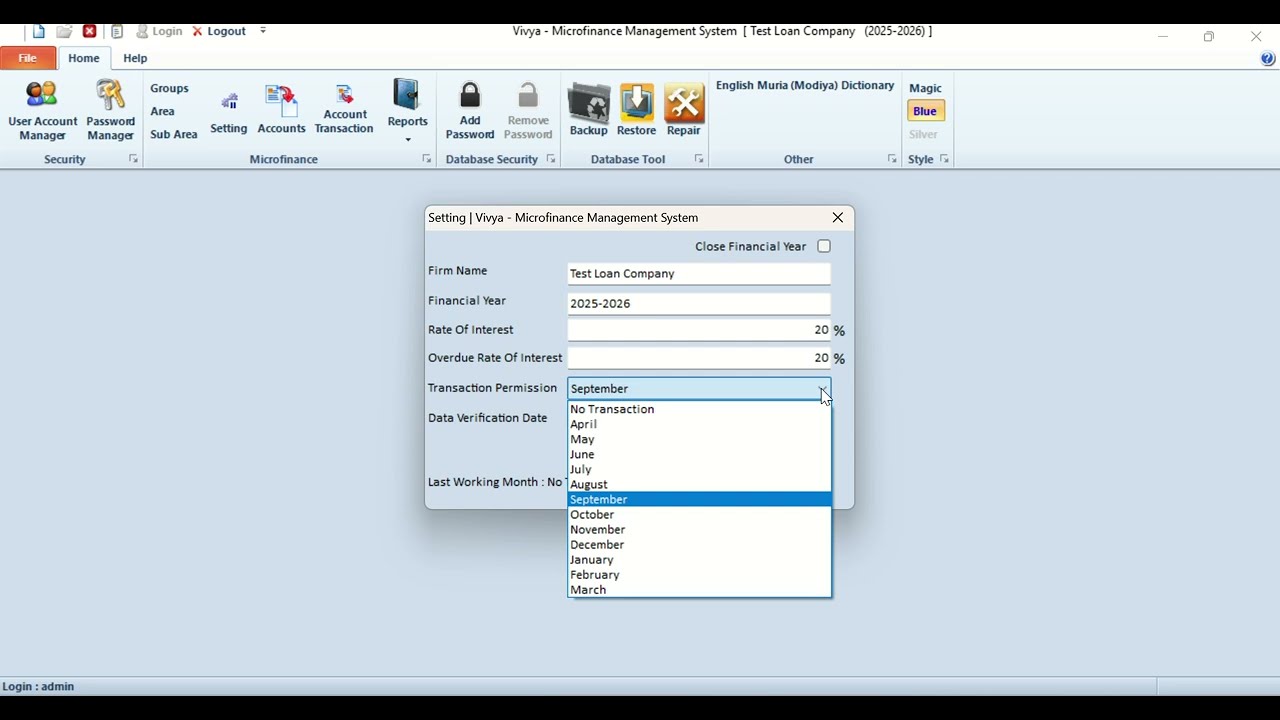This screenshot has height=720, width=1280.
Task: Expand the Database Security group launcher
Action: (551, 159)
